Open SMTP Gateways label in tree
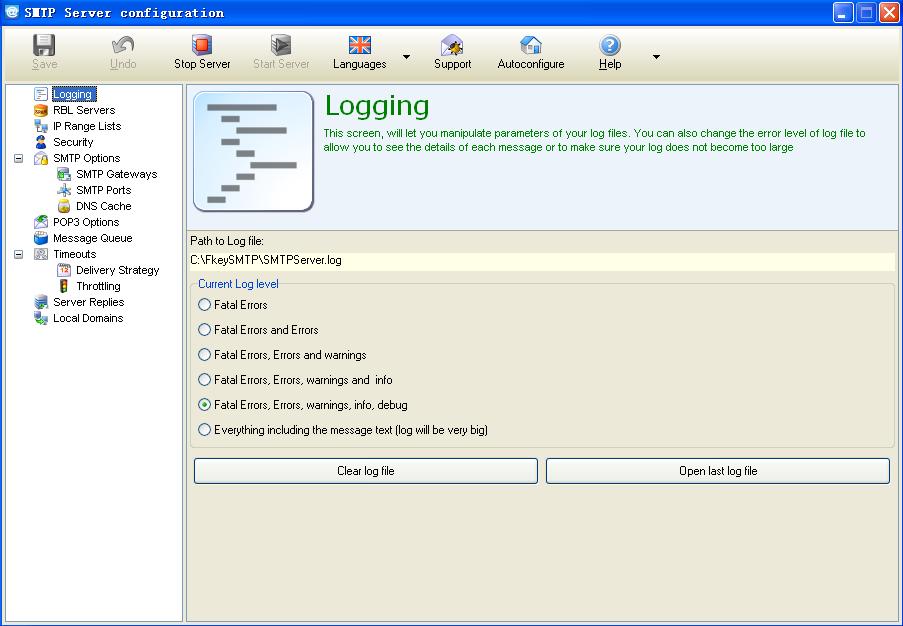The height and width of the screenshot is (626, 903). (116, 174)
